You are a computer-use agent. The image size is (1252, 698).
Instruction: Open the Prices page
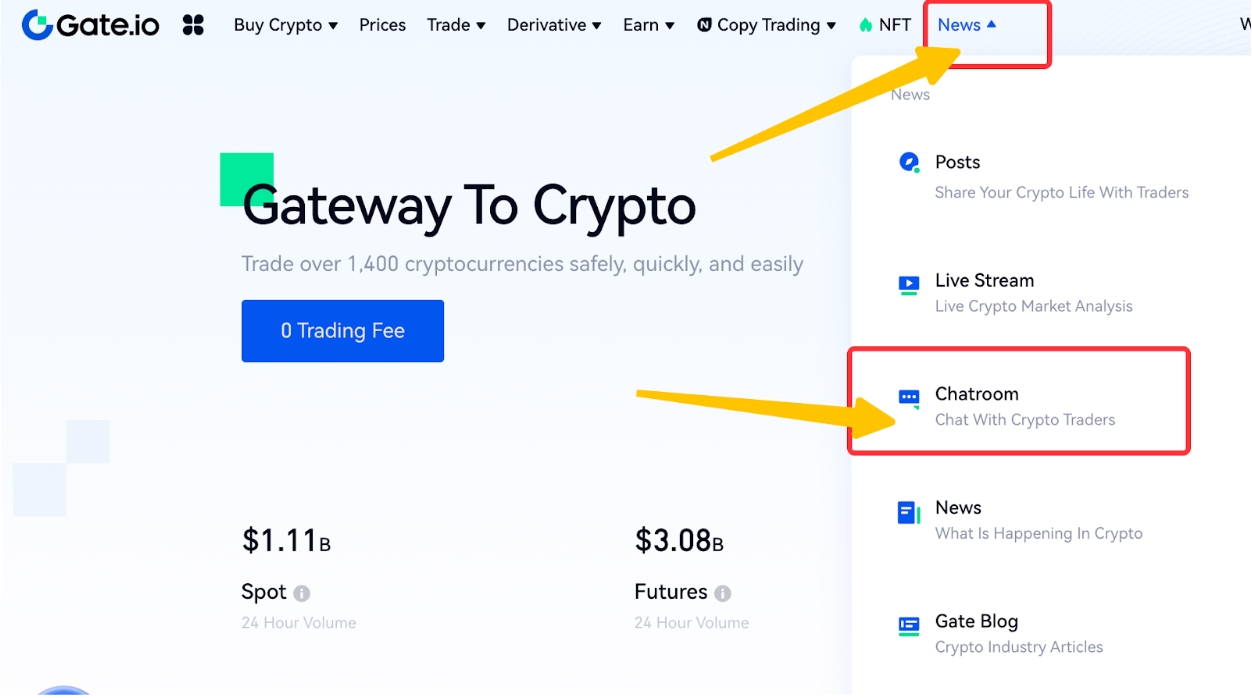click(x=383, y=25)
